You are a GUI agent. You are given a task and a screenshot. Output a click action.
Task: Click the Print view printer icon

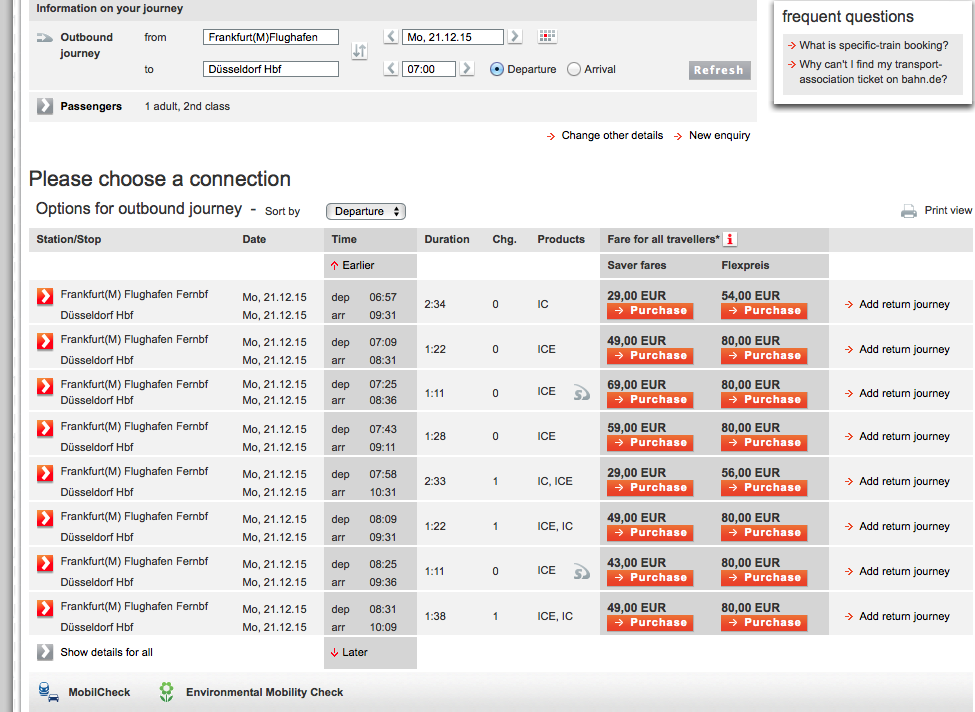908,211
